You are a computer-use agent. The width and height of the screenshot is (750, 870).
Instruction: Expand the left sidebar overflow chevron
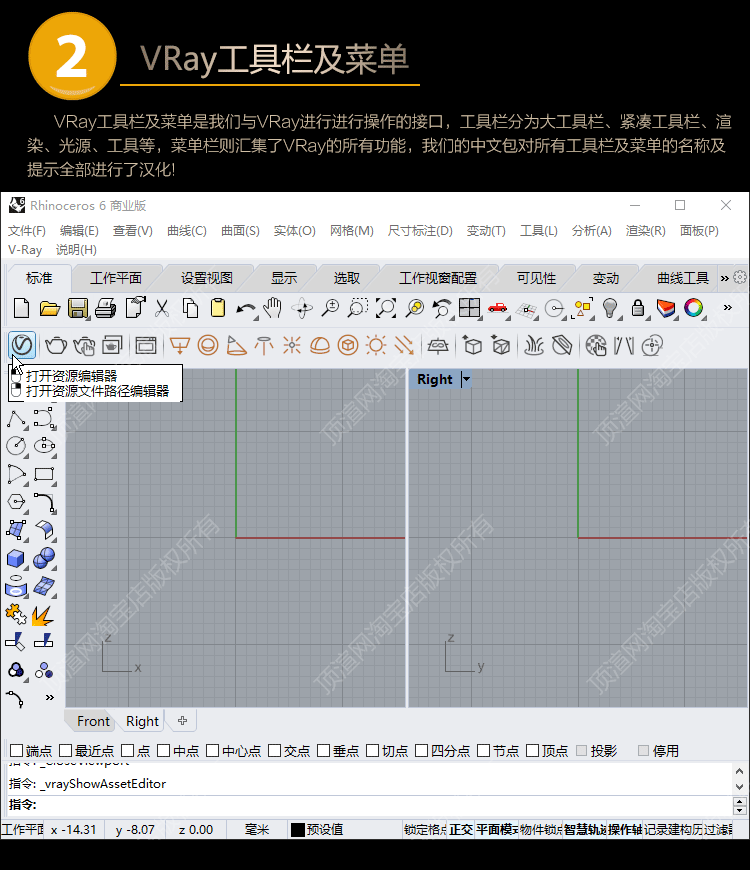click(50, 697)
